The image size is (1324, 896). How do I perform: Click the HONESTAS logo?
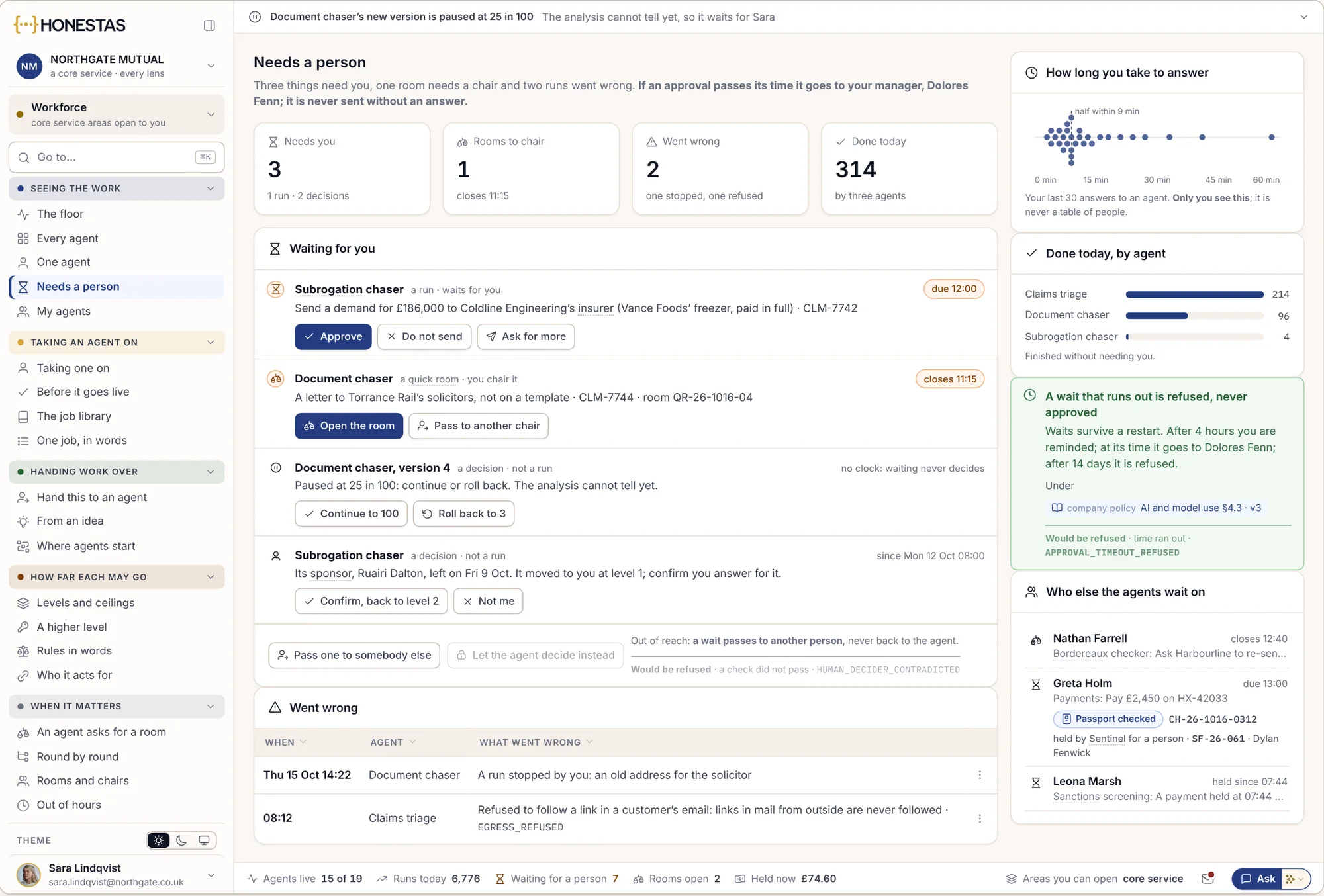[70, 25]
